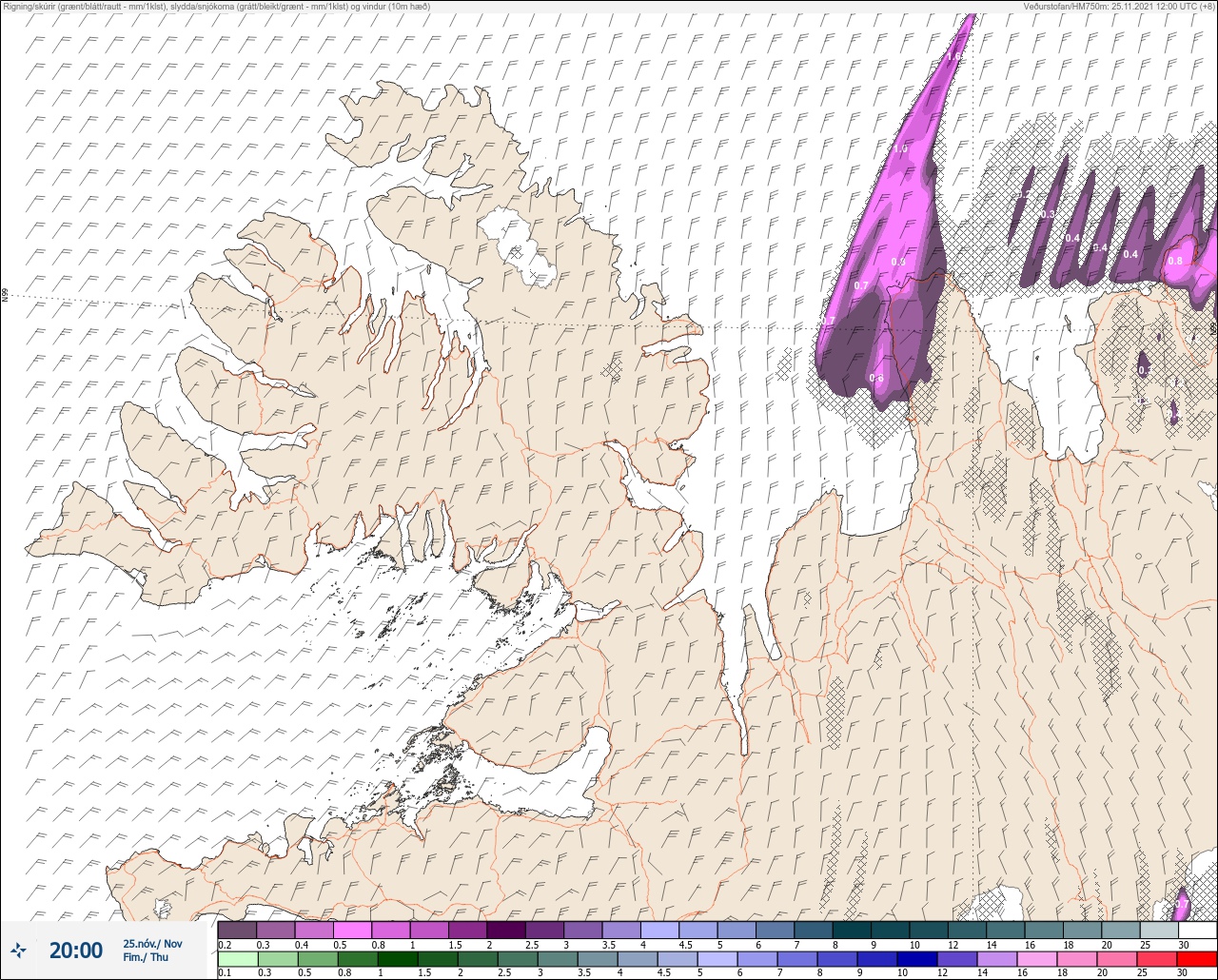Click the map title text starting Rigning/skúrir
Viewport: 1218px width, 980px height.
pos(216,6)
